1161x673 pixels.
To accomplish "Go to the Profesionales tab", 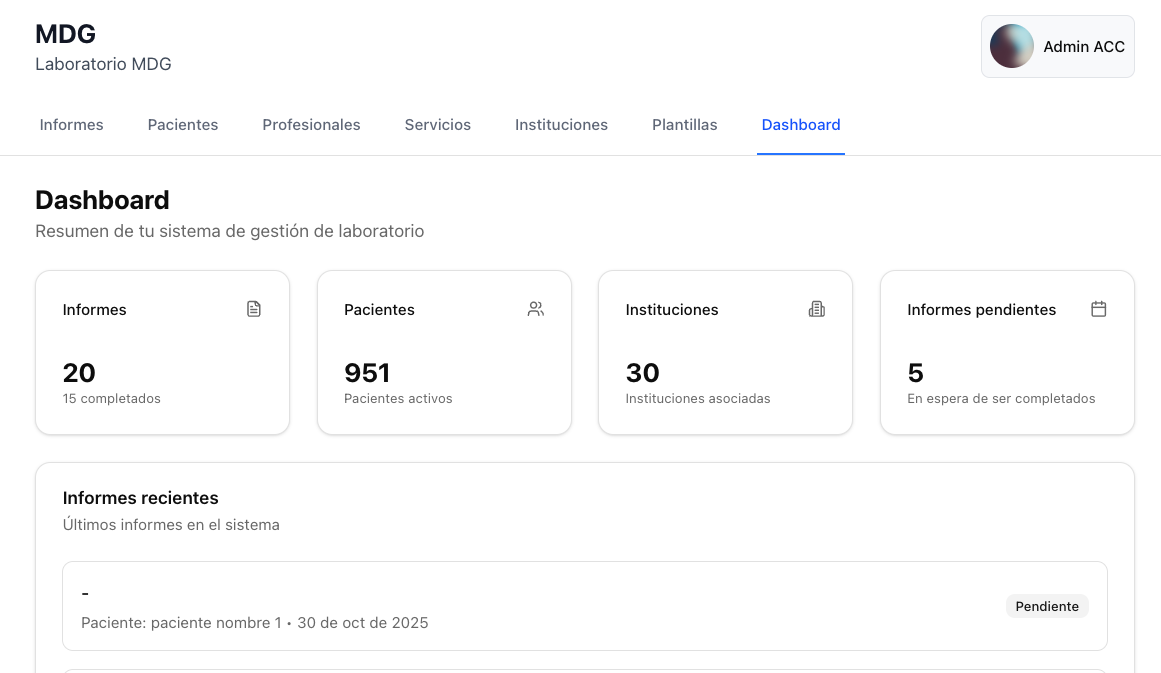I will [x=311, y=125].
